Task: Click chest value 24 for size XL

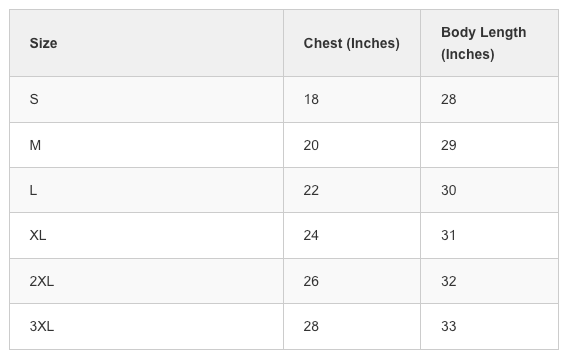Action: [311, 235]
